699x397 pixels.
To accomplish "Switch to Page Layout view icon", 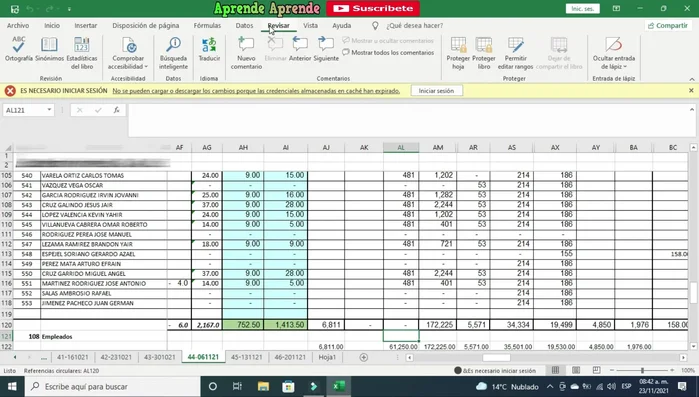I will 576,370.
